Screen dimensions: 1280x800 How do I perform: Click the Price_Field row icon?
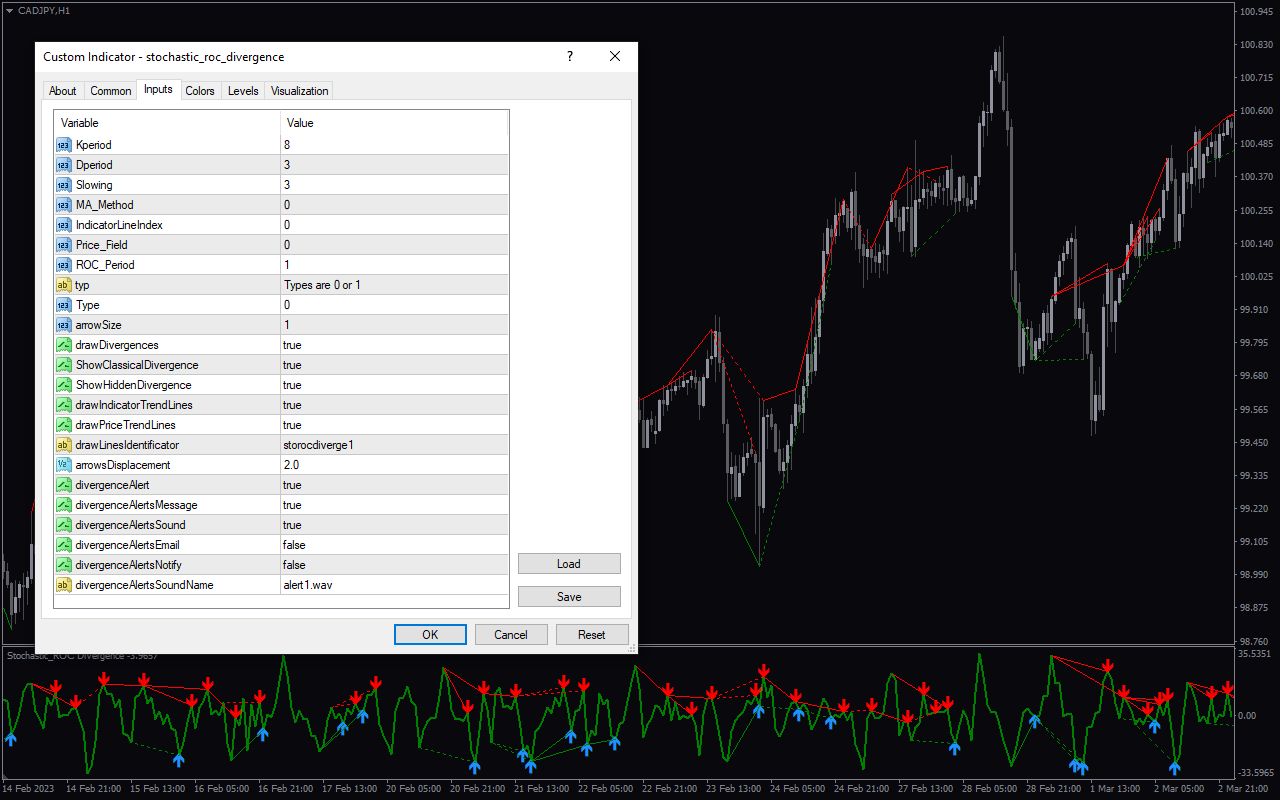pos(64,245)
